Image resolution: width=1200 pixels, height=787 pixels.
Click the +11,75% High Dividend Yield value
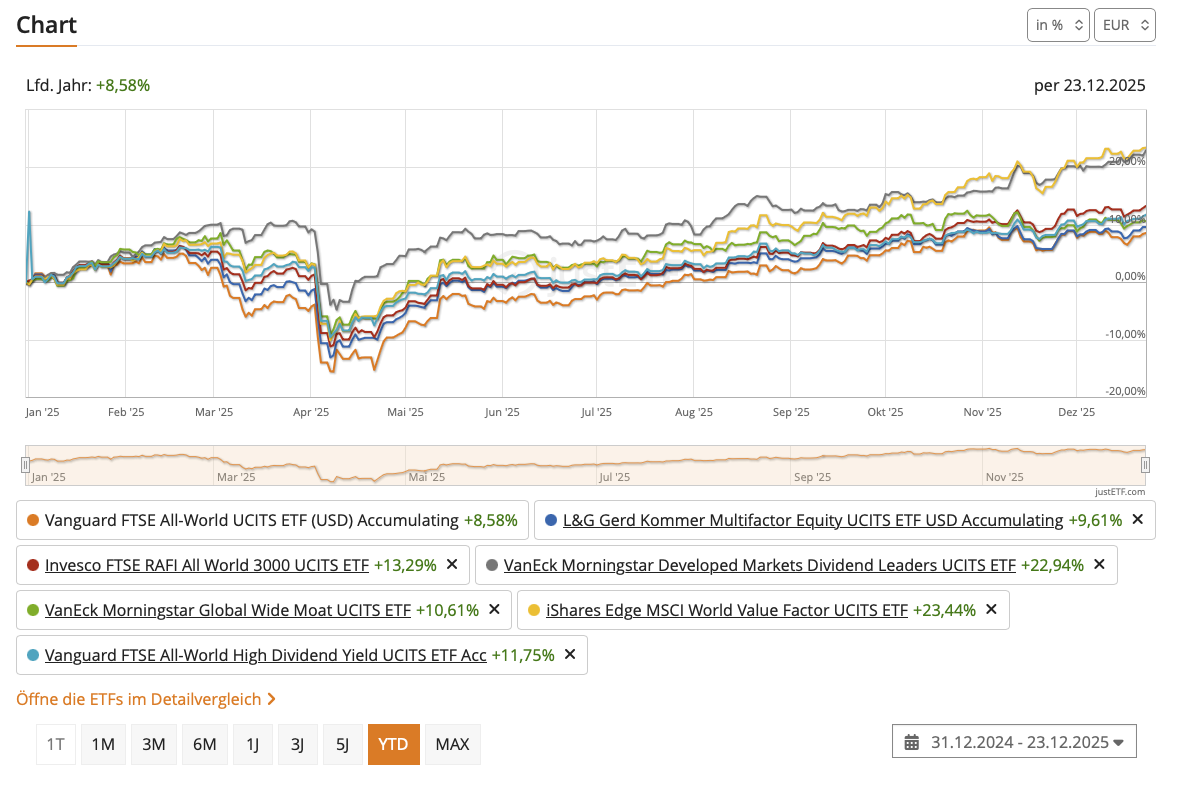click(x=523, y=655)
